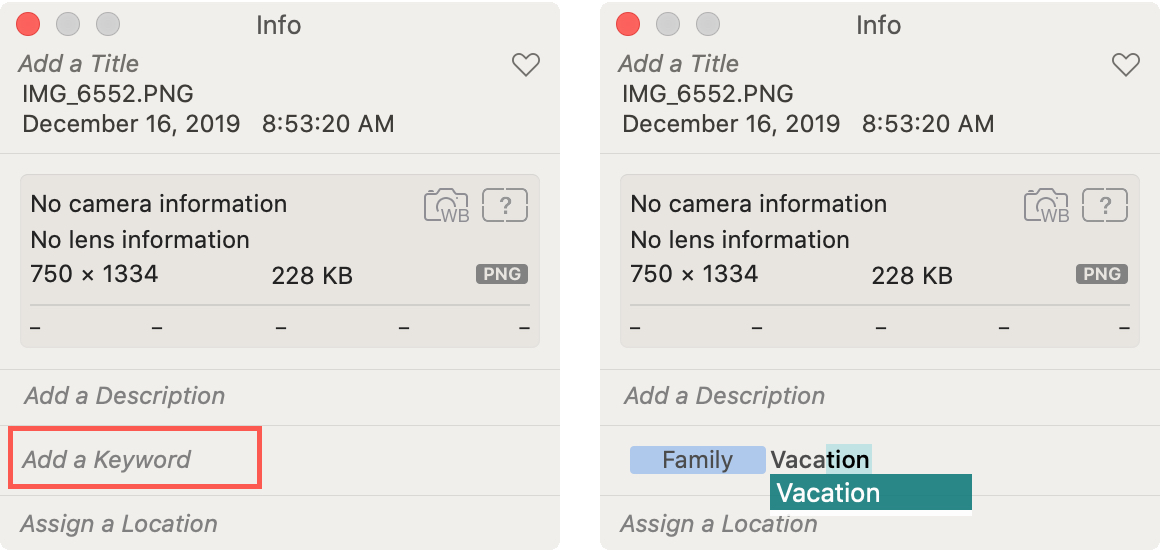Click the PNG badge in left panel
1160x550 pixels.
pyautogui.click(x=502, y=275)
